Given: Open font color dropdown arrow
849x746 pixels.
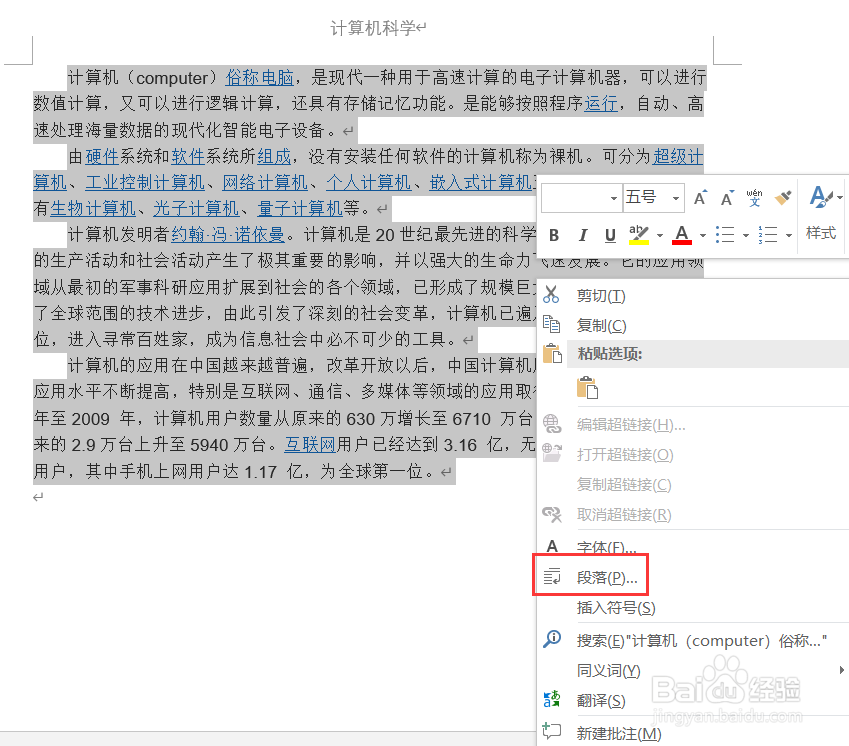Looking at the screenshot, I should [703, 235].
